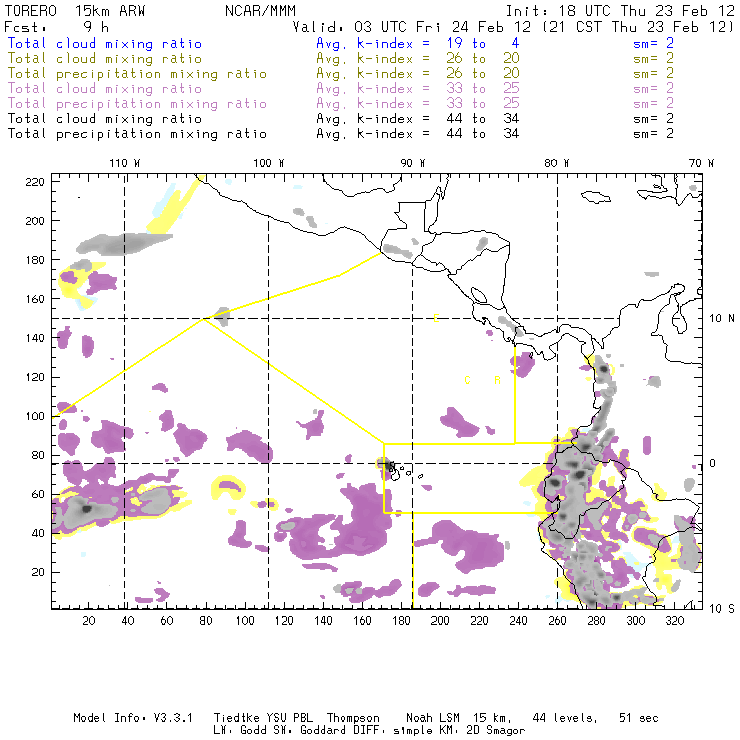This screenshot has width=740, height=740.
Task: Click the yellow "R" marker on the map
Action: [497, 380]
